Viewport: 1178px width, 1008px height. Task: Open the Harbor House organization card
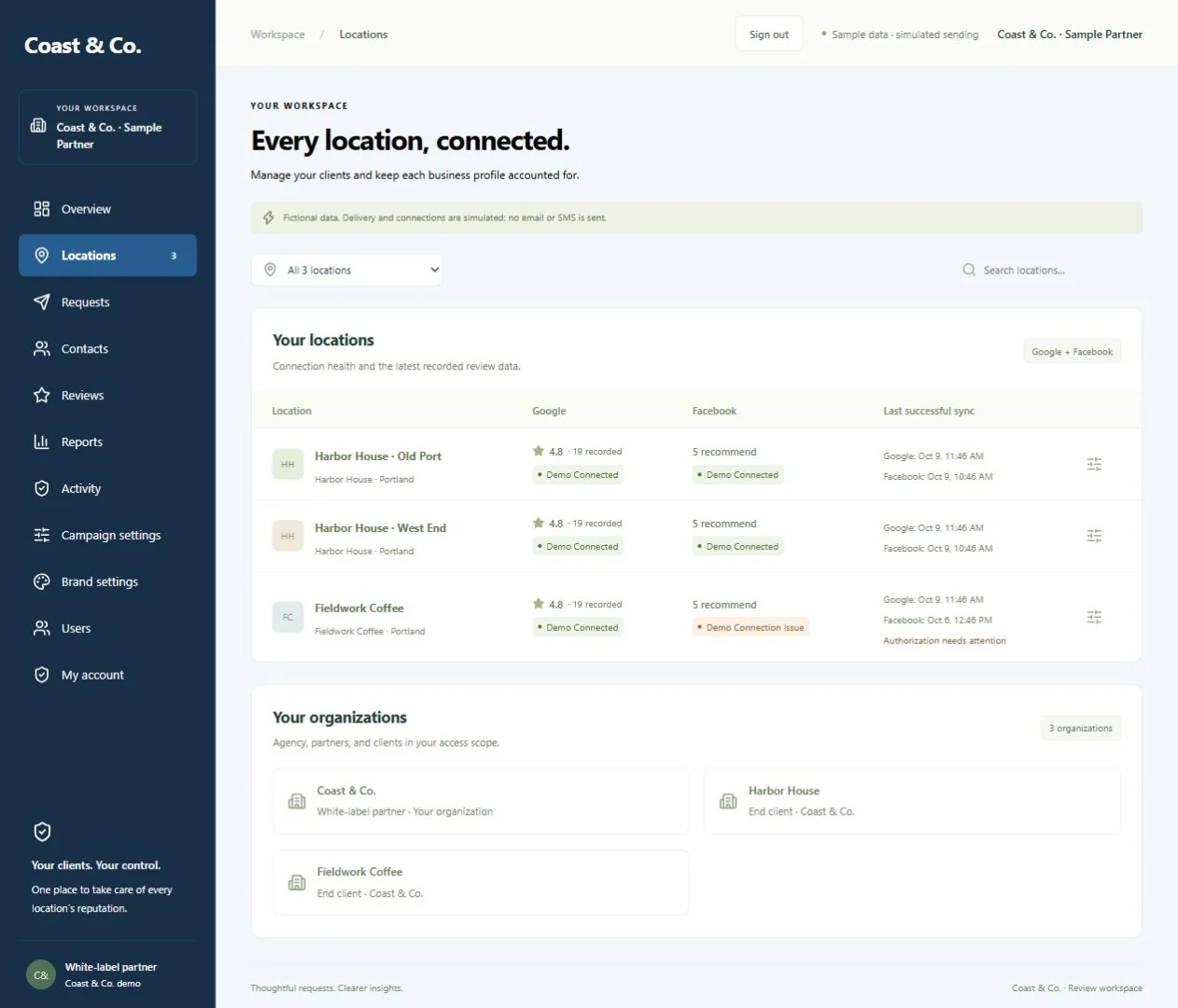(x=912, y=802)
